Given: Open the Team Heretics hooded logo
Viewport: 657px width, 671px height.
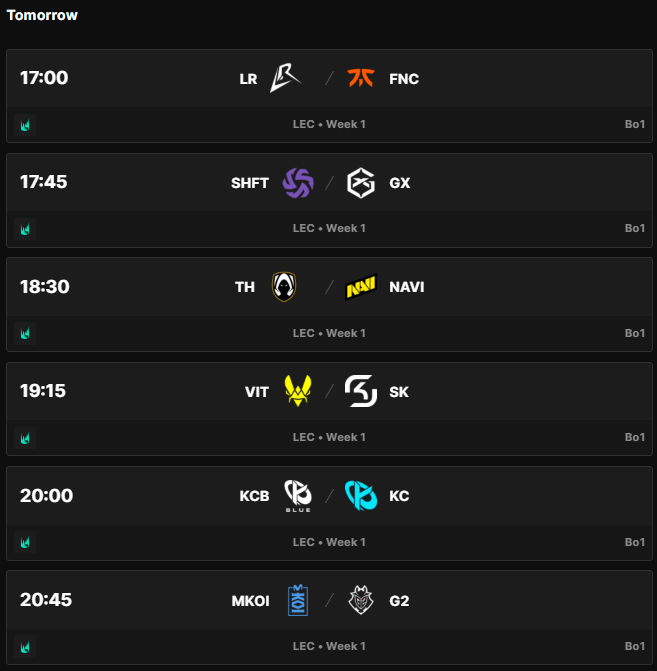Looking at the screenshot, I should [284, 287].
